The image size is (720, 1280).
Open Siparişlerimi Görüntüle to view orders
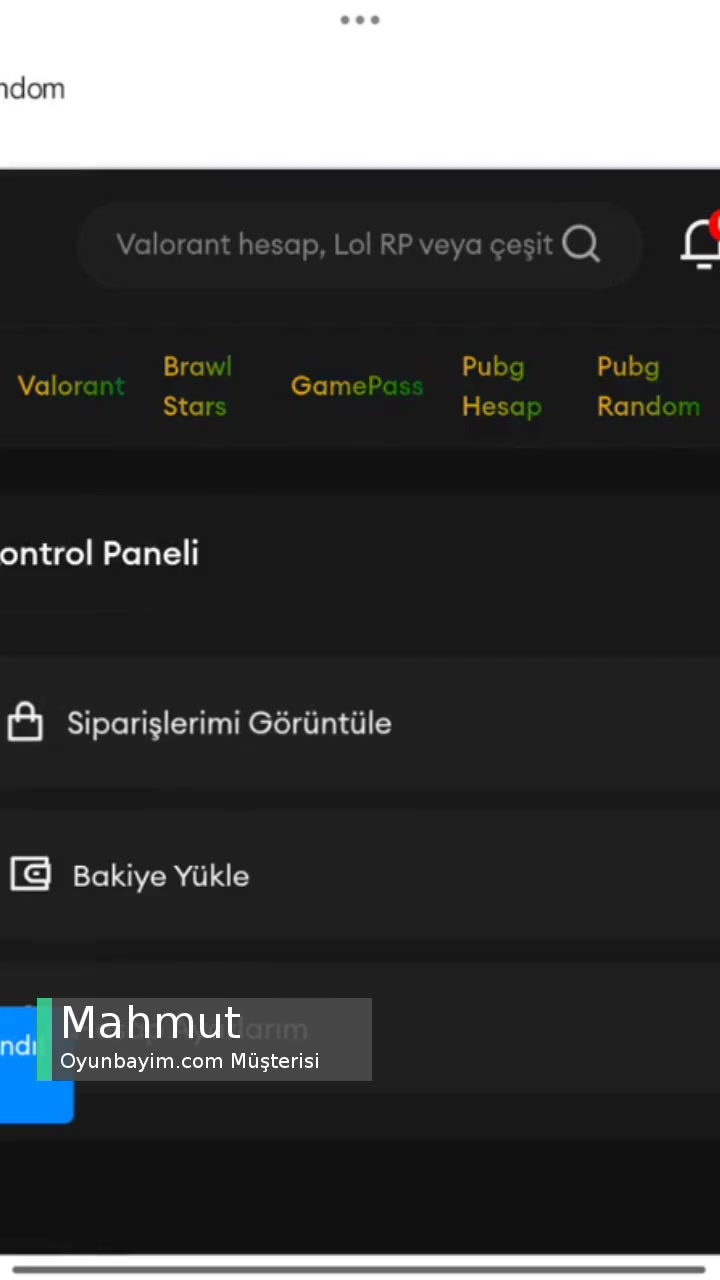point(229,722)
